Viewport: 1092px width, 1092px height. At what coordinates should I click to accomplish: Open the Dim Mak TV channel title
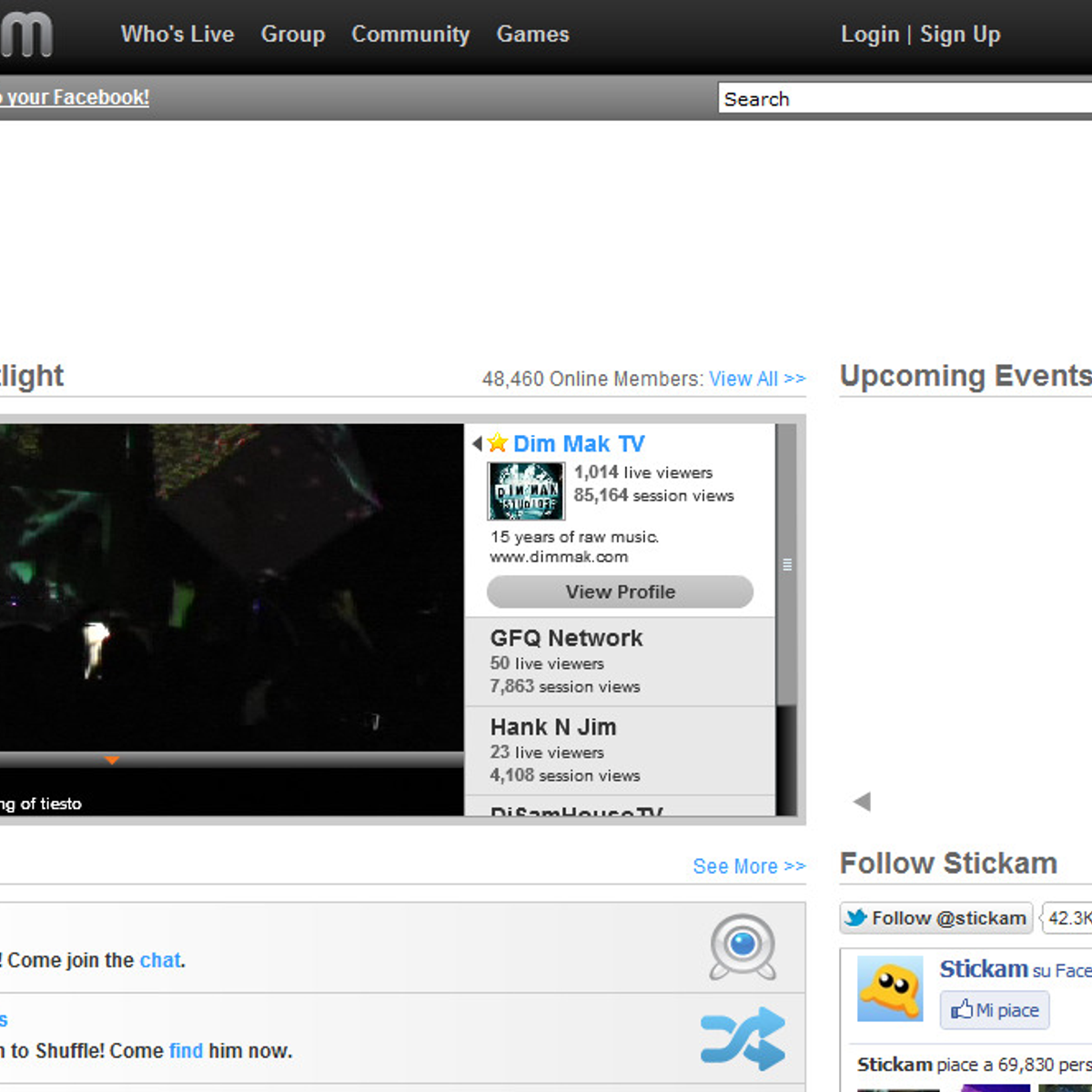coord(579,444)
